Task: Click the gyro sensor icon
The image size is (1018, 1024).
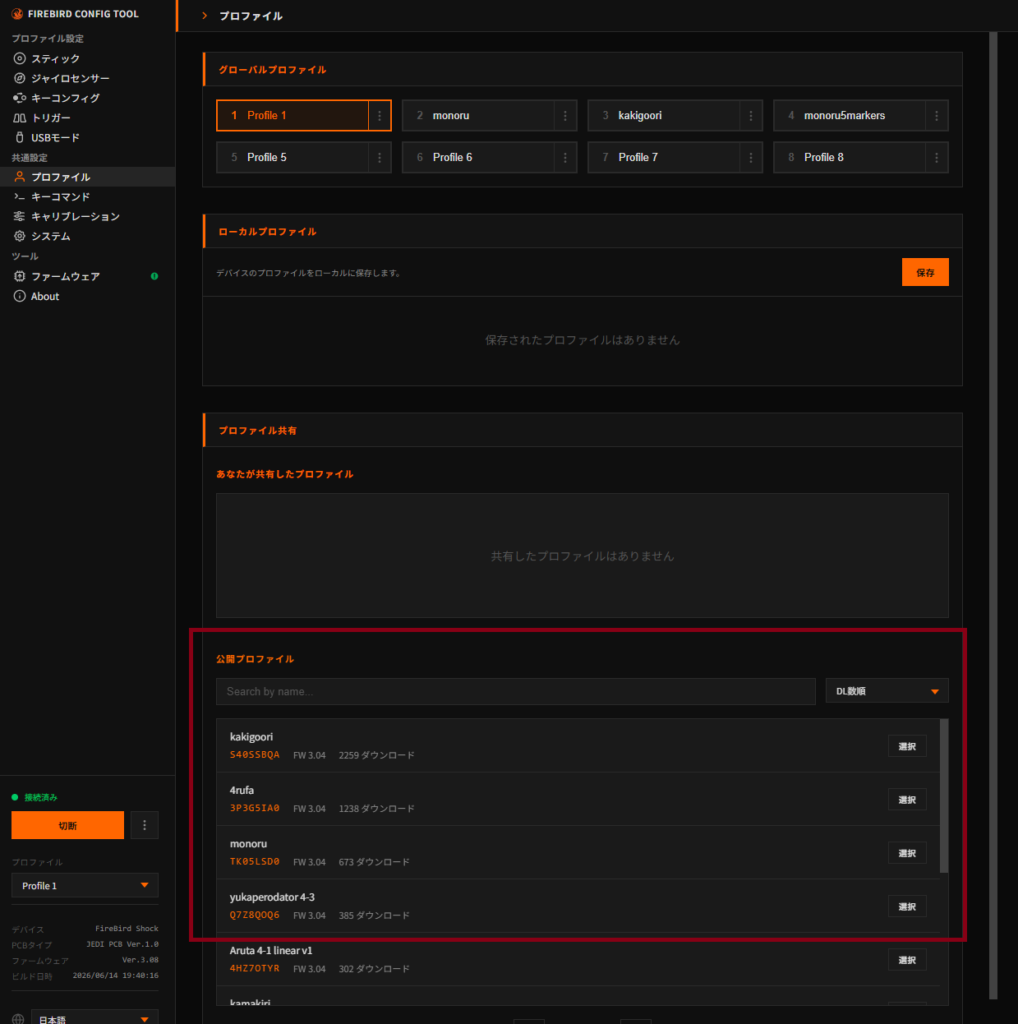Action: [20, 78]
